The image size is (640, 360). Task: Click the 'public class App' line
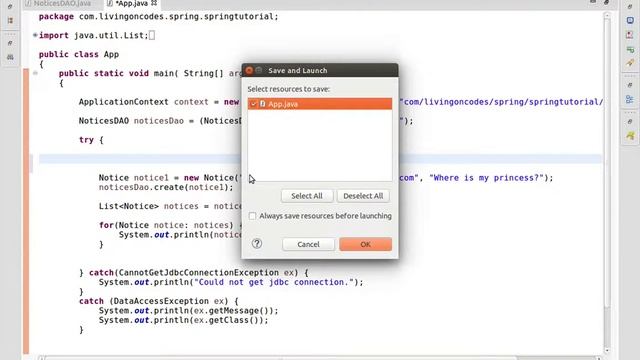(79, 54)
